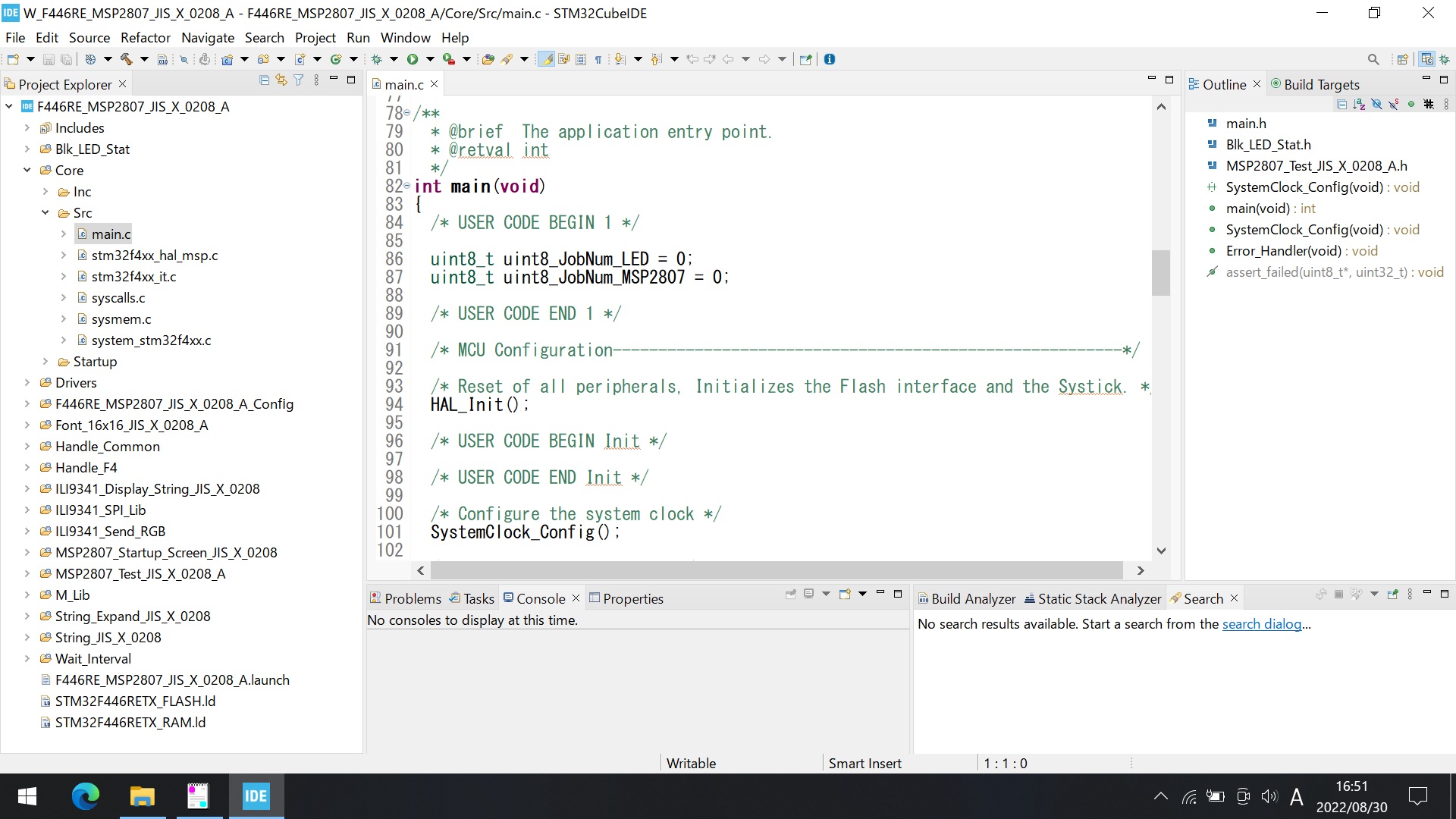Click the Build Analyzer tab icon
1456x819 pixels.
(x=923, y=599)
